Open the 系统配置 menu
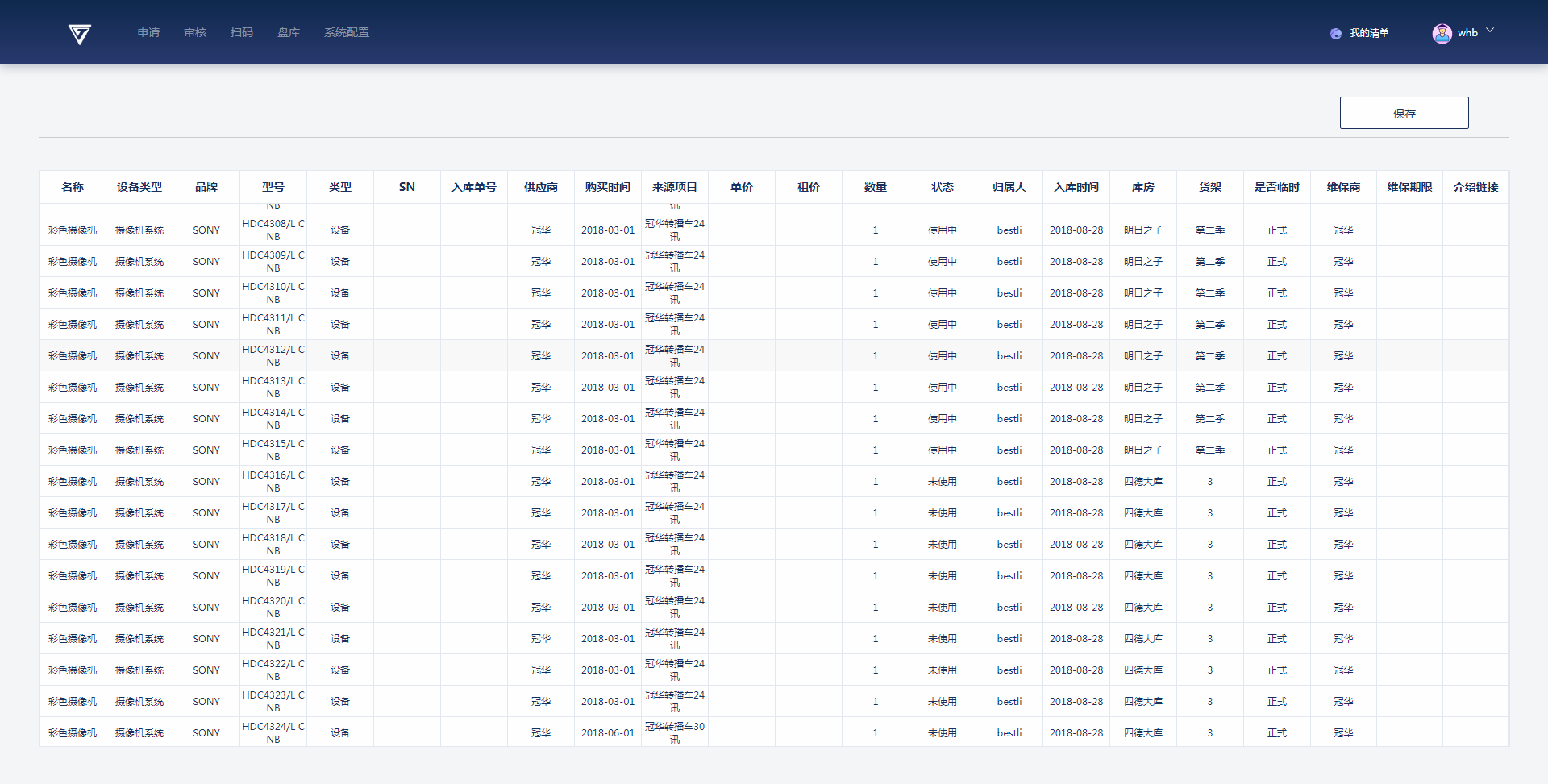The height and width of the screenshot is (784, 1548). click(347, 33)
